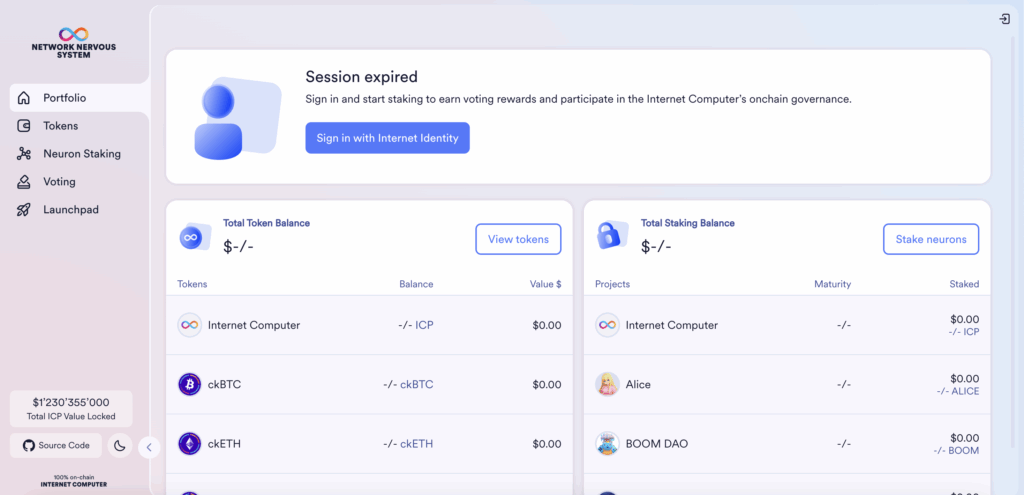Click the Stake neurons button
Screen dimensions: 1024x495
tap(931, 239)
